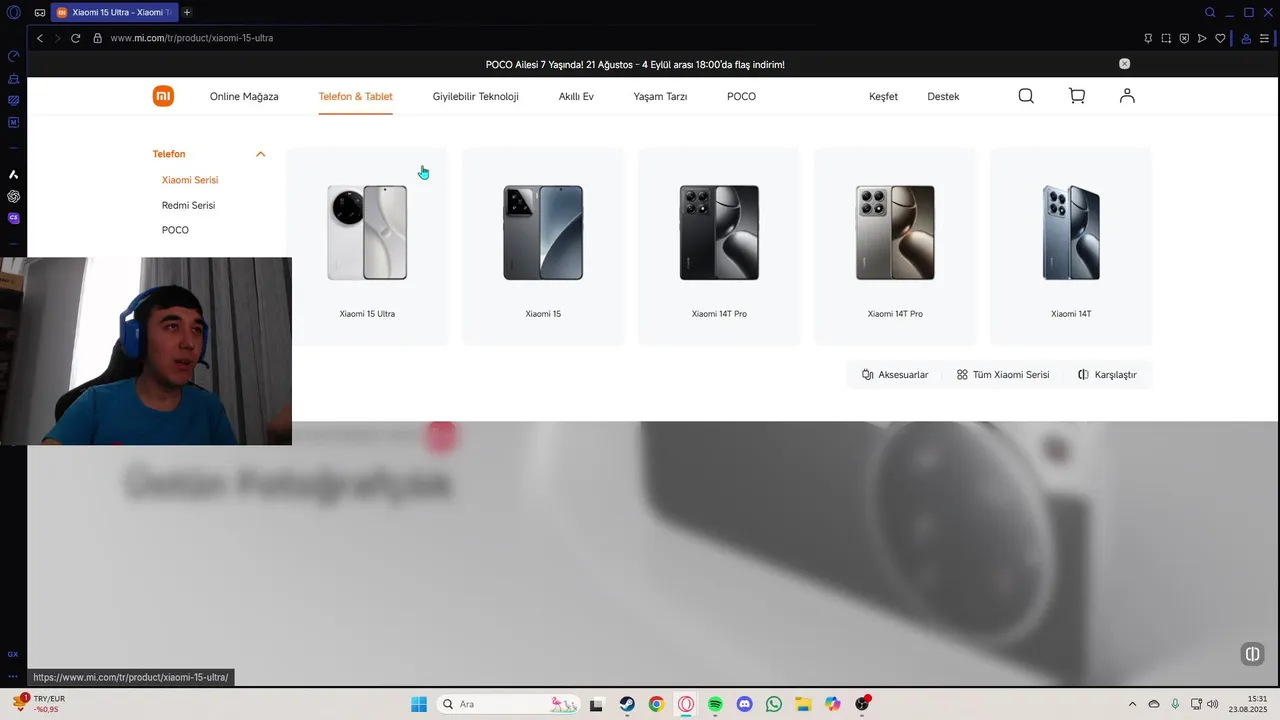Bookmark the page with the heart icon

coord(1220,38)
